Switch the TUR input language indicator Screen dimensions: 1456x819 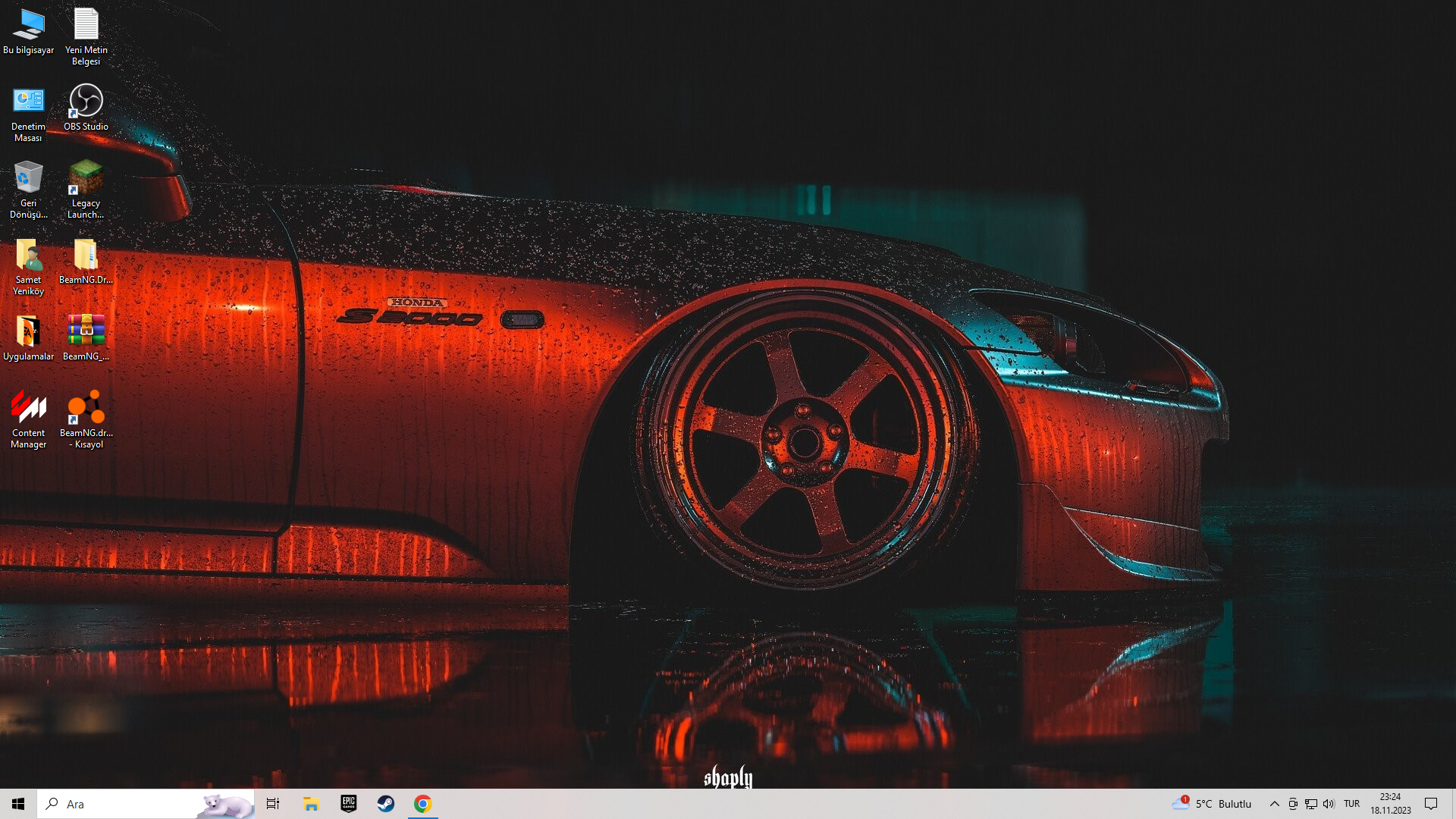click(1351, 804)
